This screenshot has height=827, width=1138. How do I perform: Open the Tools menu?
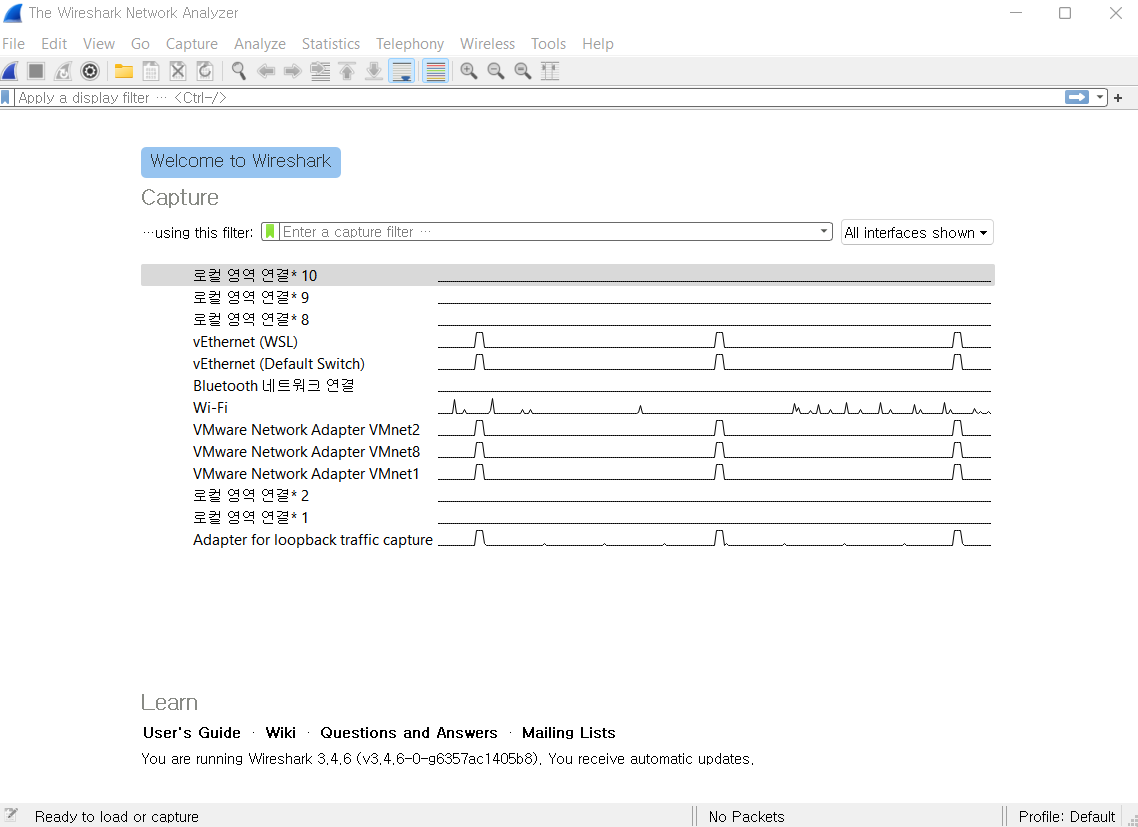click(548, 44)
